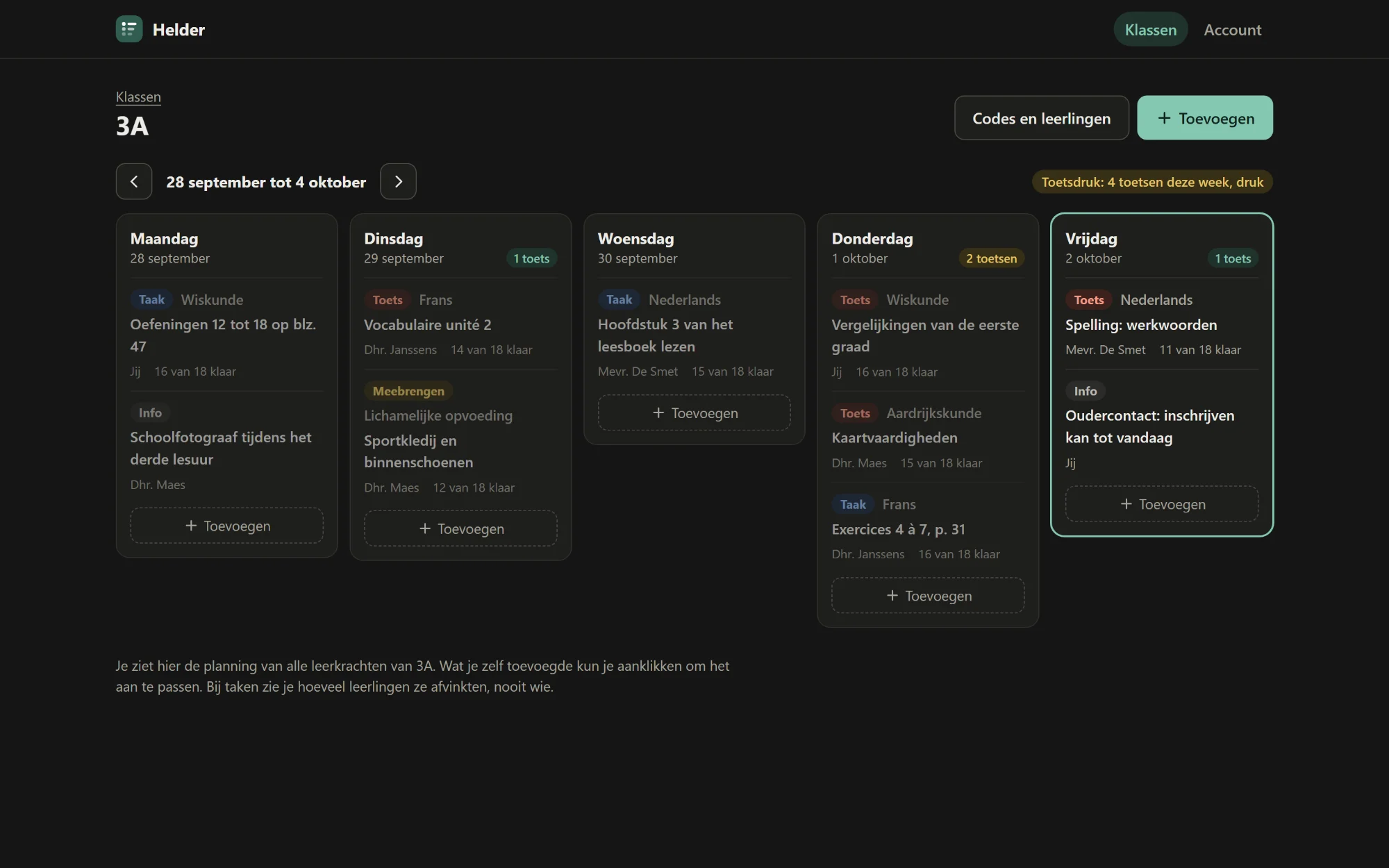Click the Helder logo icon
Viewport: 1389px width, 868px height.
point(129,29)
